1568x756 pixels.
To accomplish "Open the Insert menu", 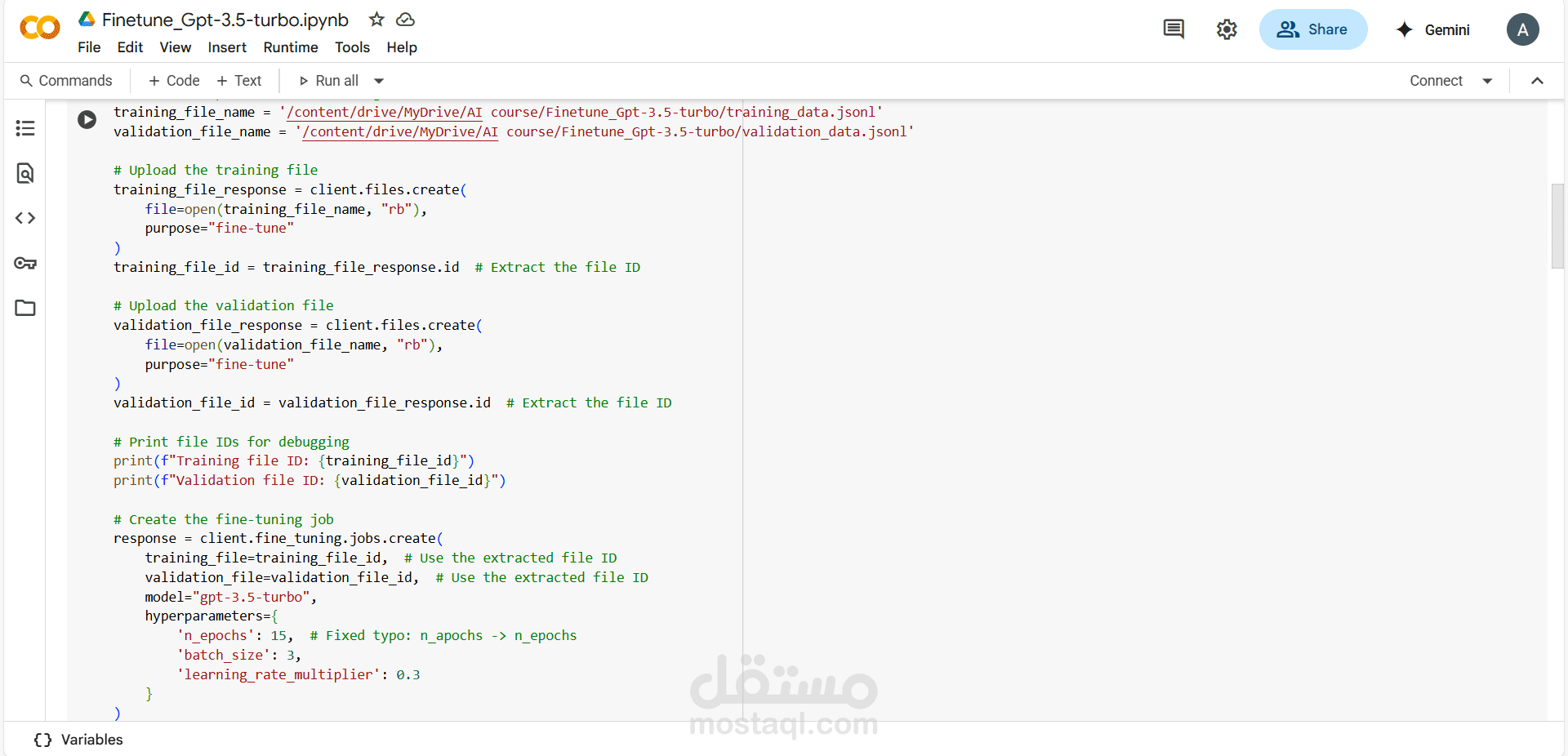I will click(227, 47).
